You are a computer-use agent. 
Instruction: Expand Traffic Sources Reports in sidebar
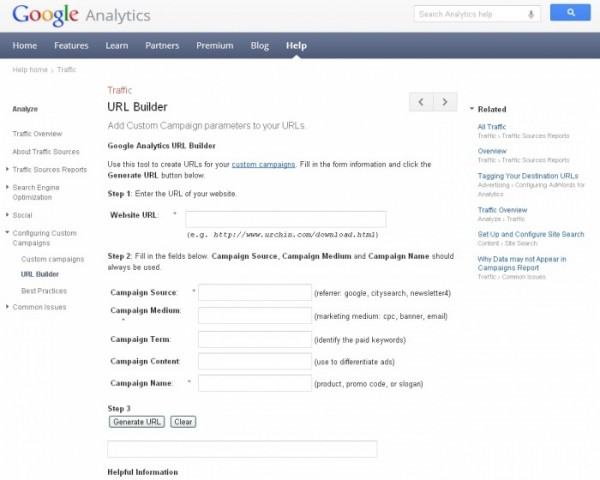pos(7,169)
